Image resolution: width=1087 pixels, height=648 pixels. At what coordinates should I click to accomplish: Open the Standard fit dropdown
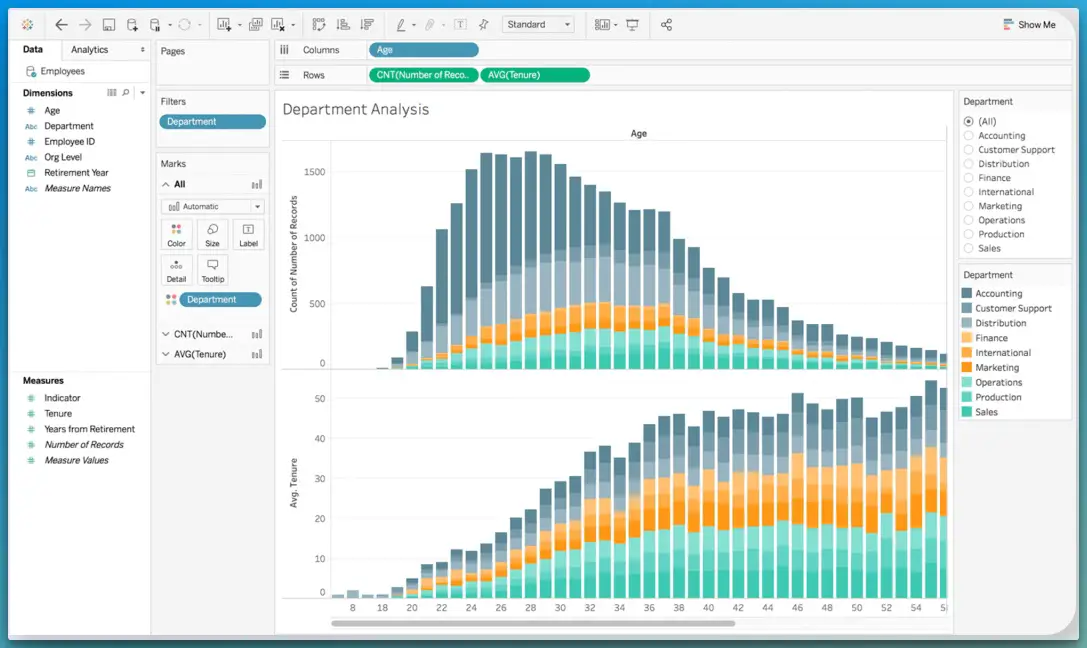pyautogui.click(x=538, y=24)
